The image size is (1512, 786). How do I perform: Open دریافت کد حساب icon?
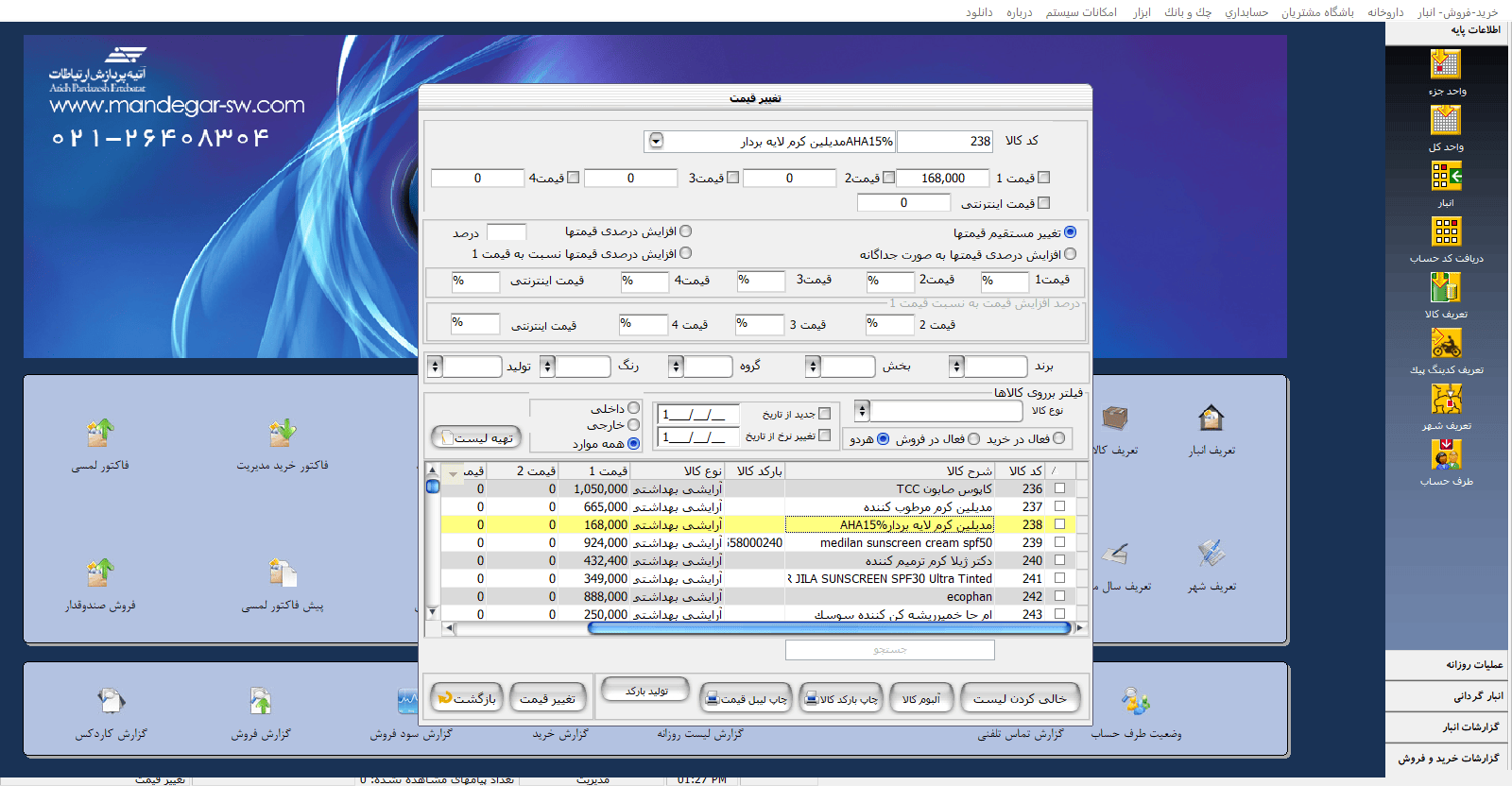[1446, 231]
